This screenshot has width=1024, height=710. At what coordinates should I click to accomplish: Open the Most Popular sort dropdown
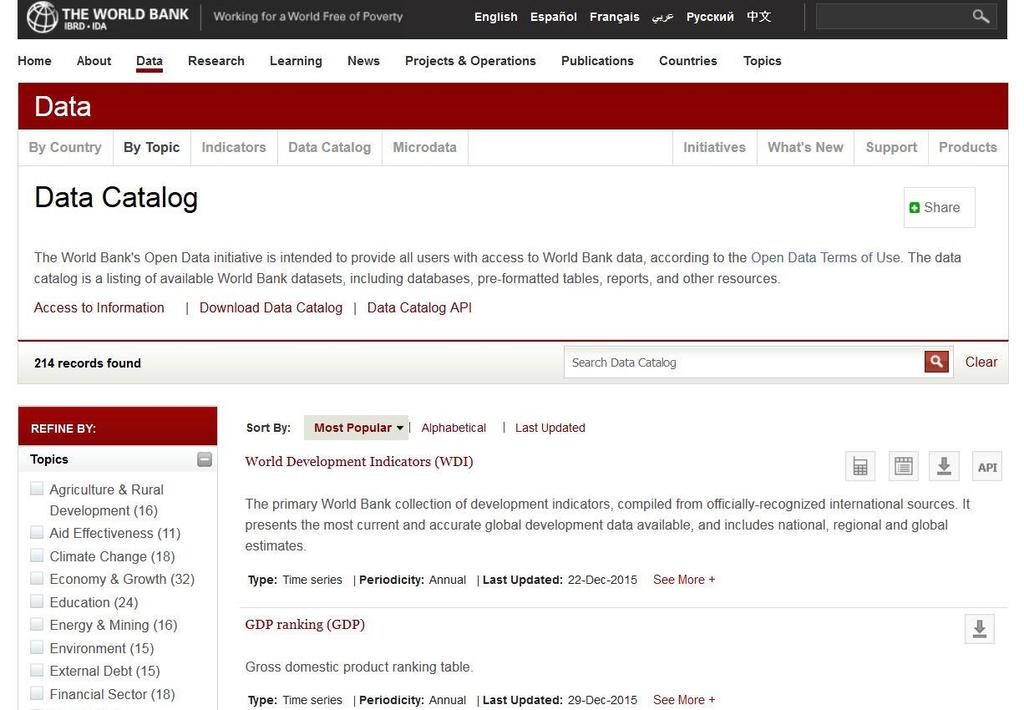point(356,428)
